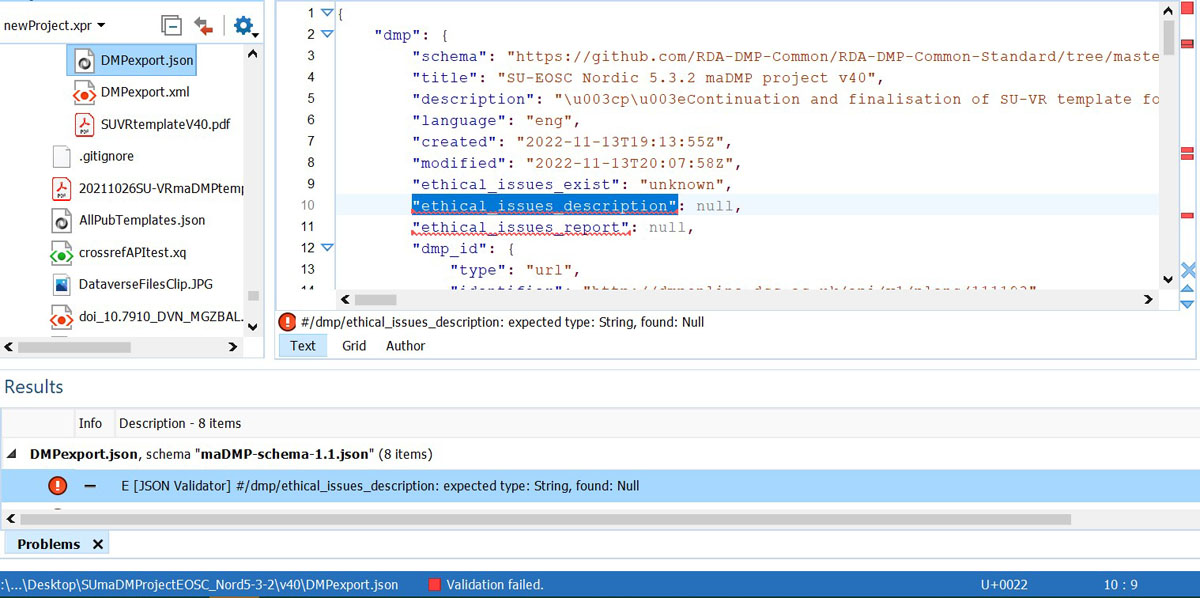The height and width of the screenshot is (598, 1200).
Task: Switch to the Author editing mode tab
Action: click(405, 346)
